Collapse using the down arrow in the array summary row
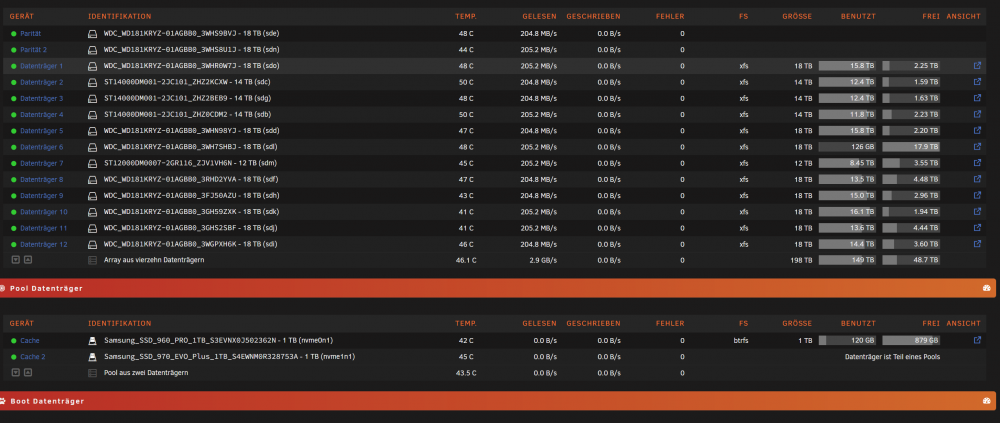Screen dimensions: 1000x423 point(16,260)
